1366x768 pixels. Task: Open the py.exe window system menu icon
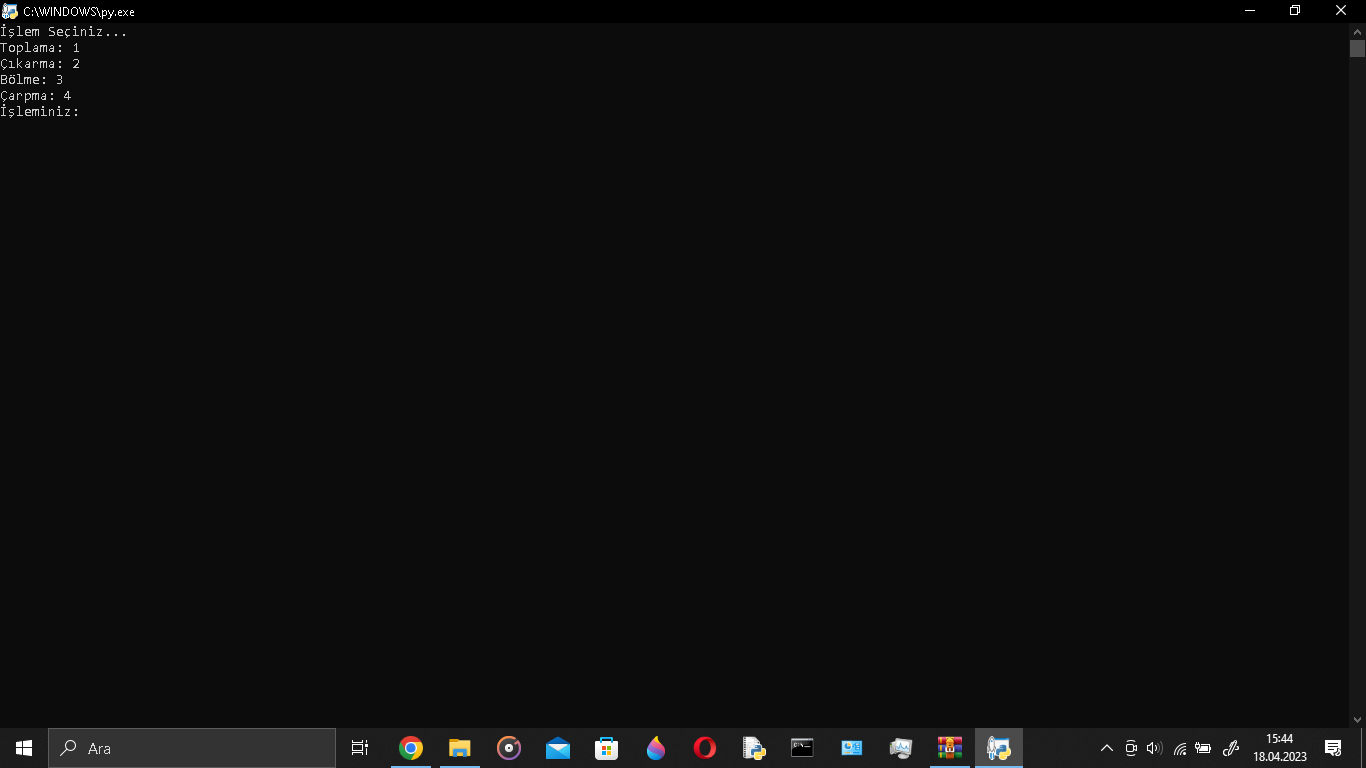(10, 11)
